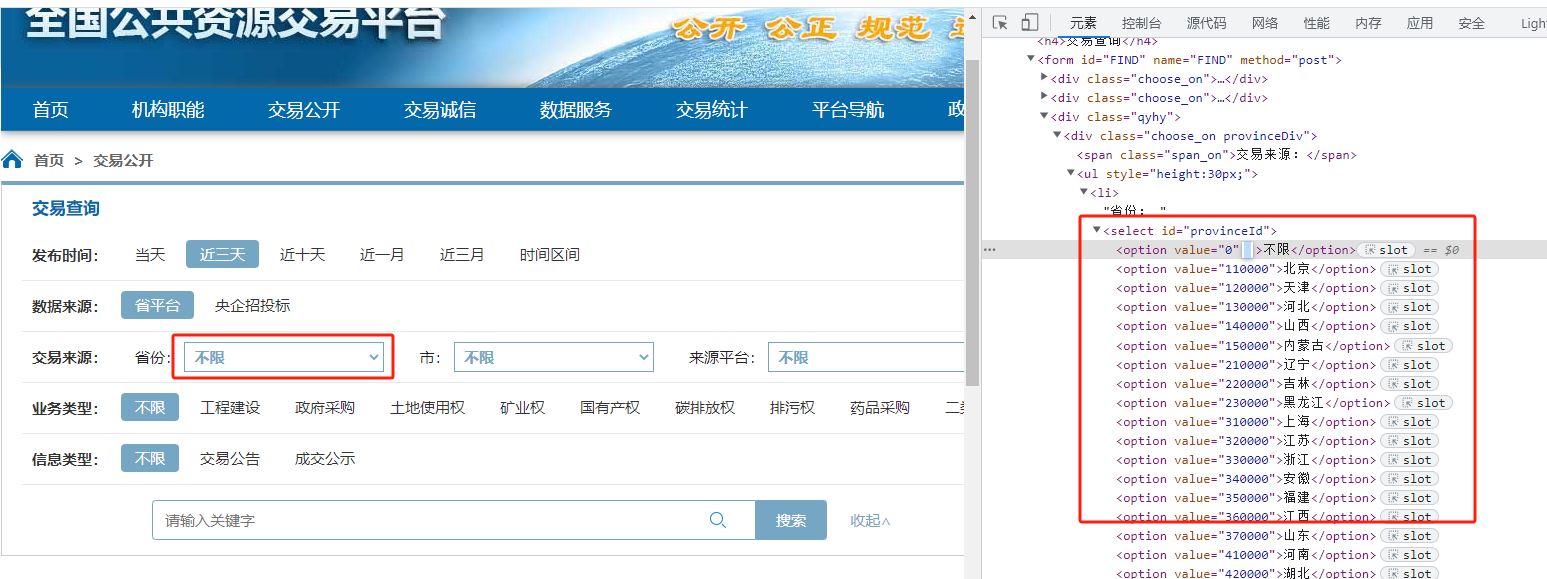The height and width of the screenshot is (579, 1547).
Task: Select 当天 publish time filter
Action: tap(150, 254)
